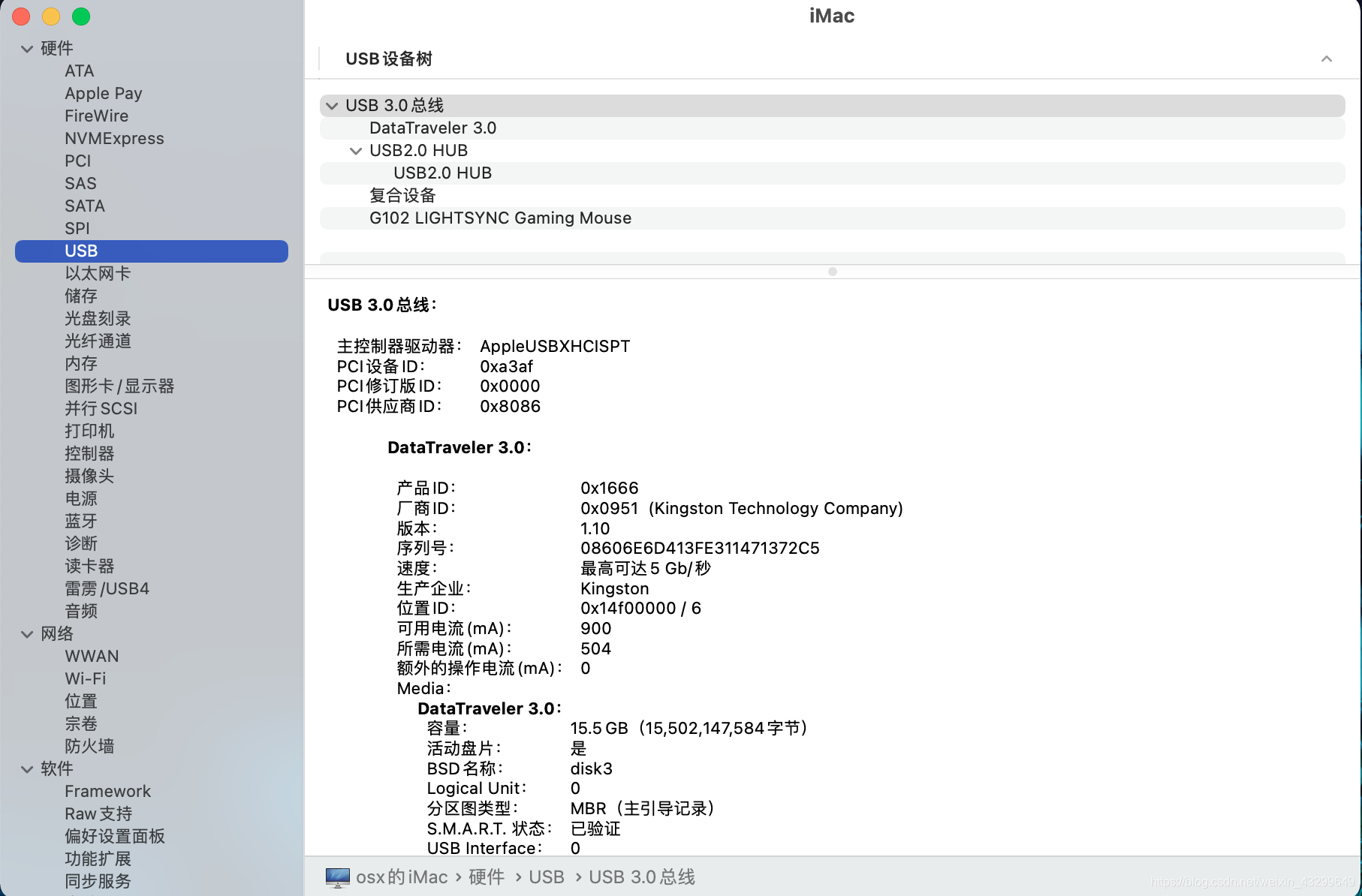
Task: Collapse the 网络 sidebar section
Action: point(27,634)
